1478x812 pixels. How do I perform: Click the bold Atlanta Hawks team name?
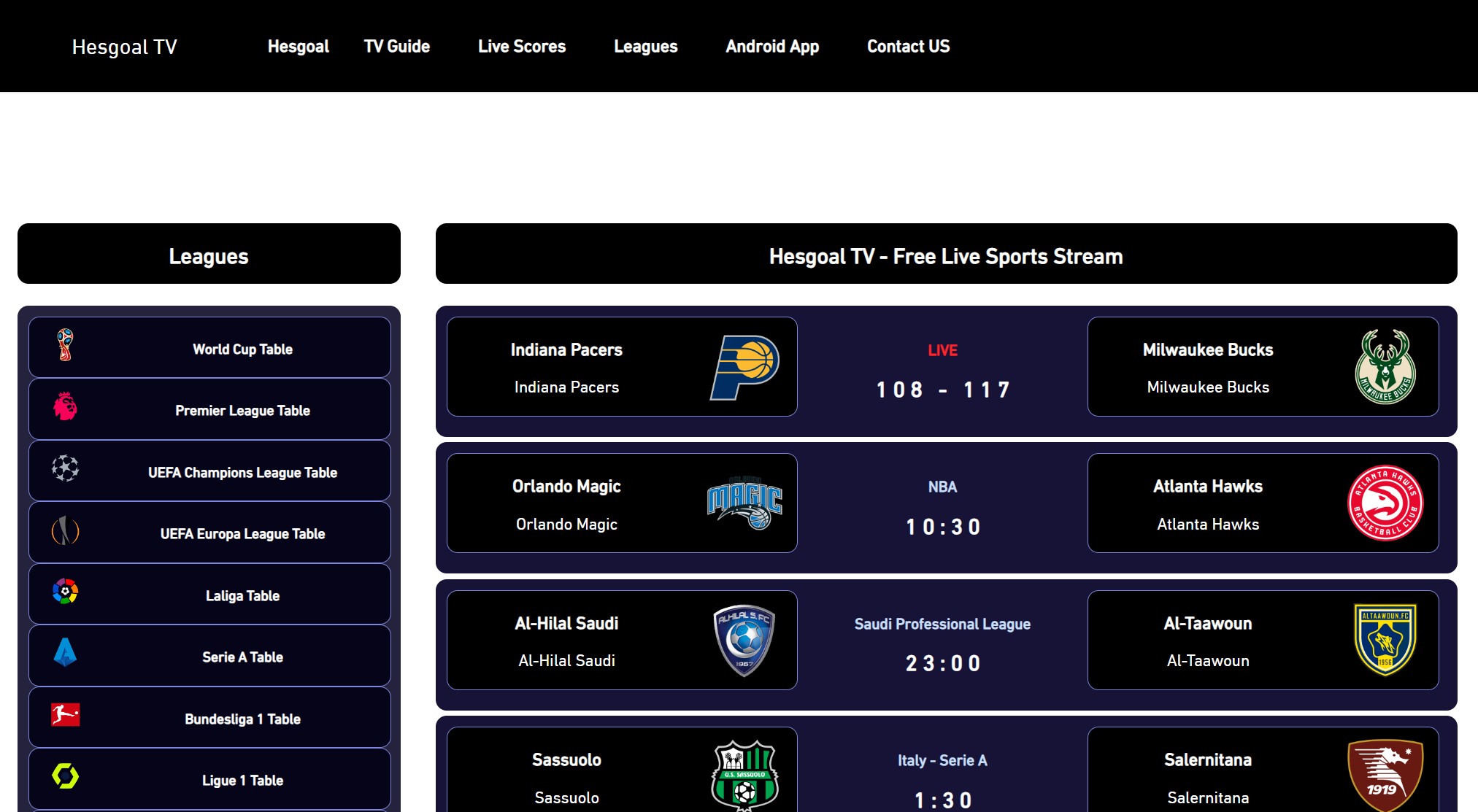point(1208,487)
